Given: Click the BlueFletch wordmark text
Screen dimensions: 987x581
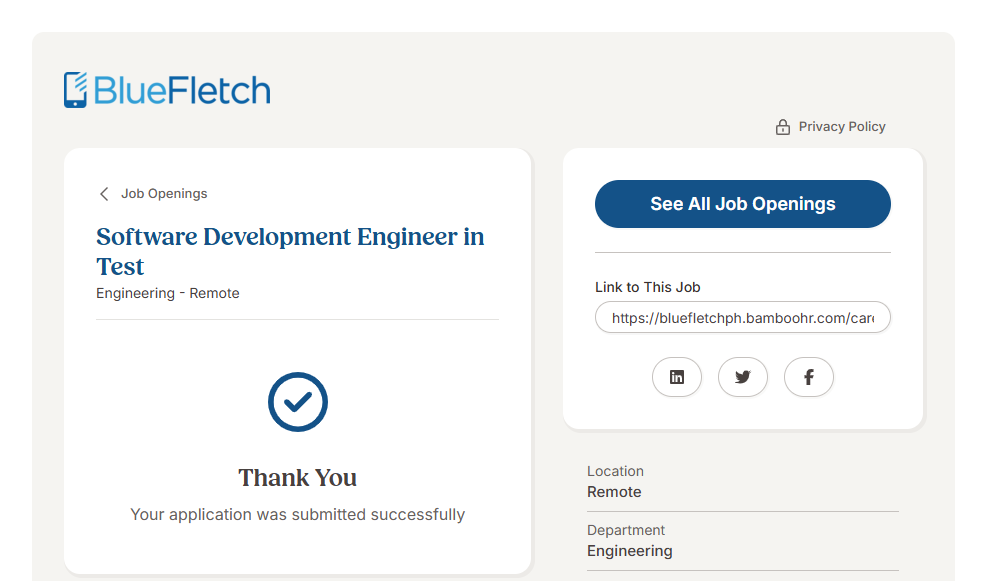Looking at the screenshot, I should [182, 91].
